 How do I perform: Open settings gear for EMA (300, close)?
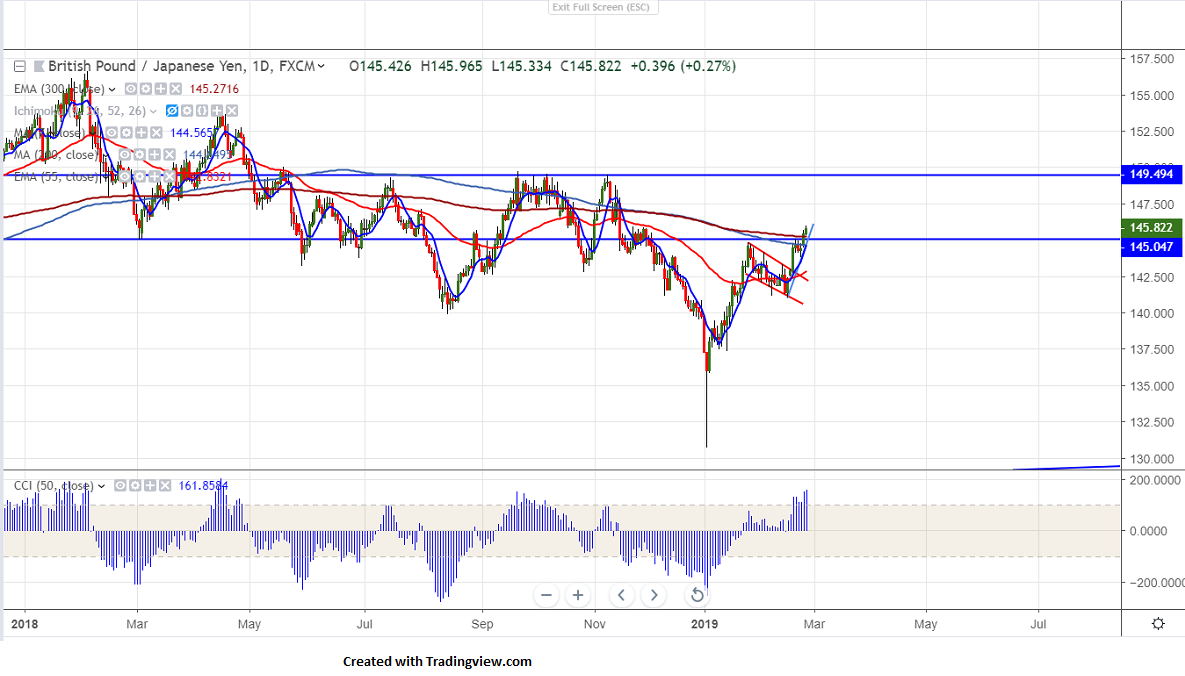146,89
